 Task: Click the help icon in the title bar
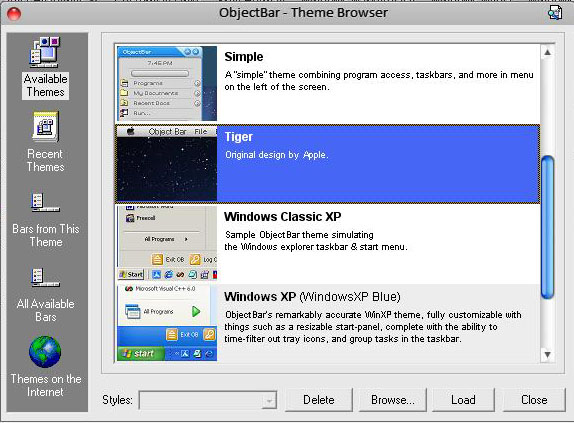(x=555, y=13)
